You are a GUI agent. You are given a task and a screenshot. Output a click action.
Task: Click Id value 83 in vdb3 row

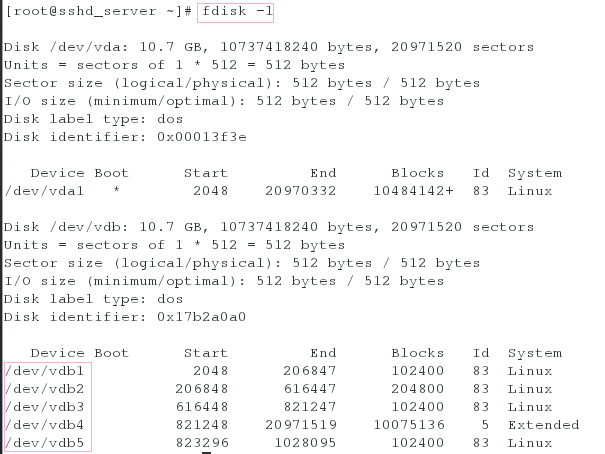(x=481, y=407)
